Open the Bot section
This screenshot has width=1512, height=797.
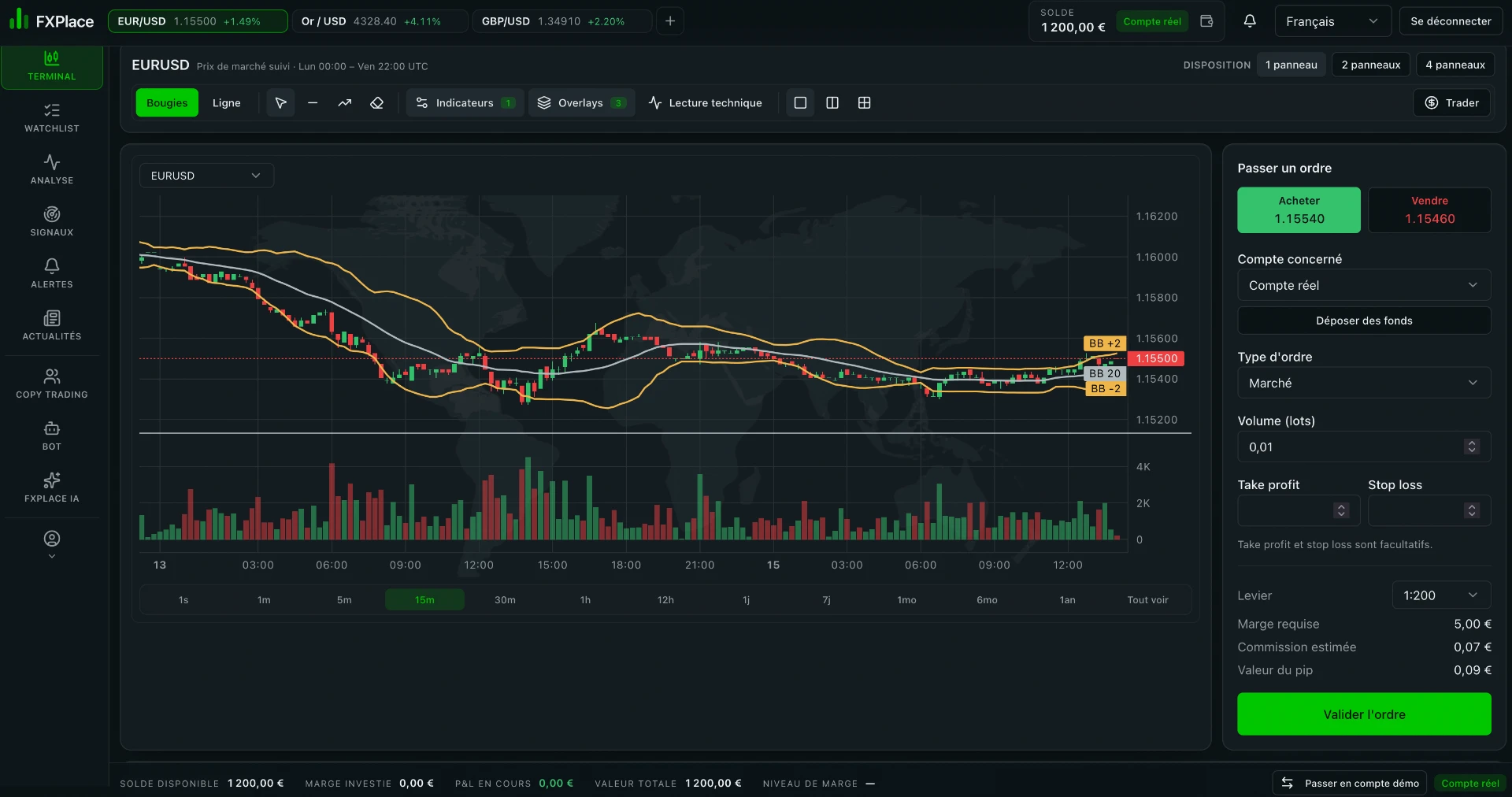[52, 436]
